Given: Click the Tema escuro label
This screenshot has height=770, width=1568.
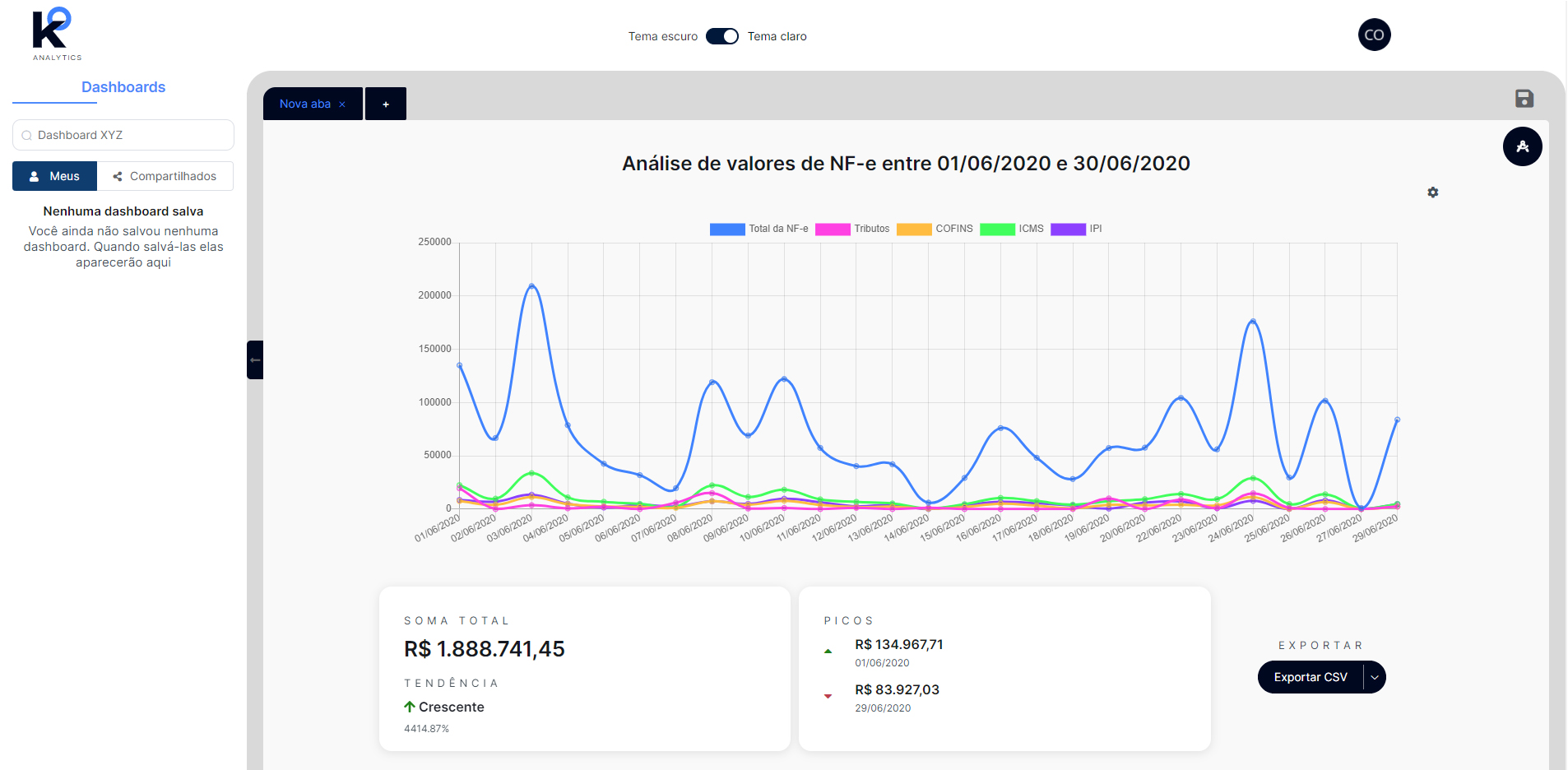Looking at the screenshot, I should [x=663, y=36].
